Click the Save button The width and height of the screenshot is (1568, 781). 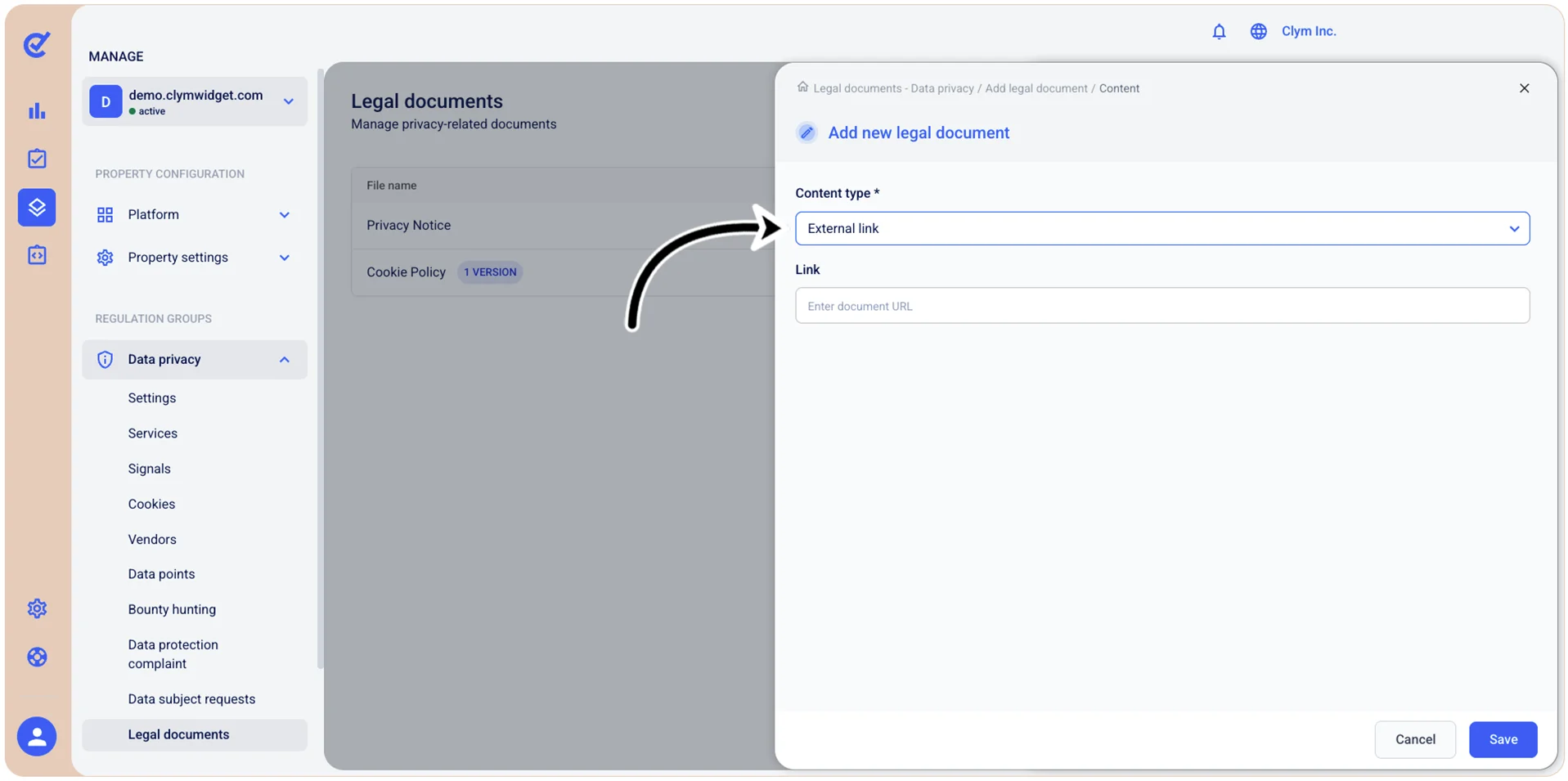(1503, 739)
